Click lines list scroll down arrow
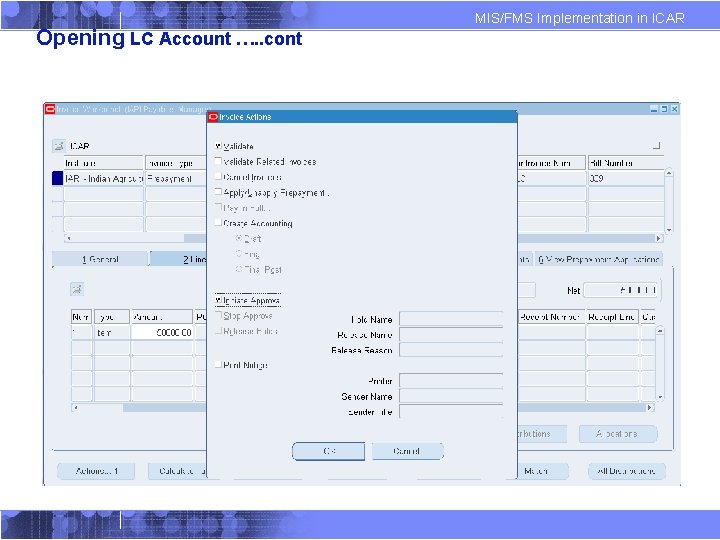 (x=660, y=397)
